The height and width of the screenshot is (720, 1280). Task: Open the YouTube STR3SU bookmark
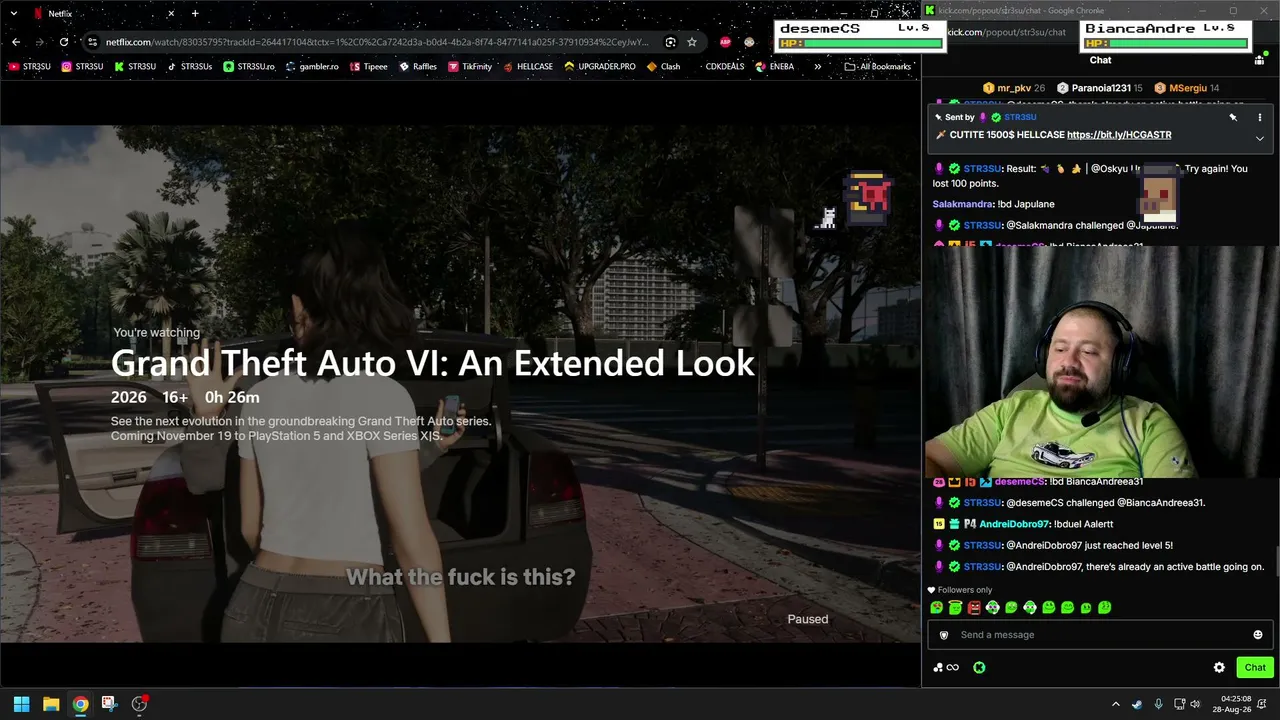30,67
